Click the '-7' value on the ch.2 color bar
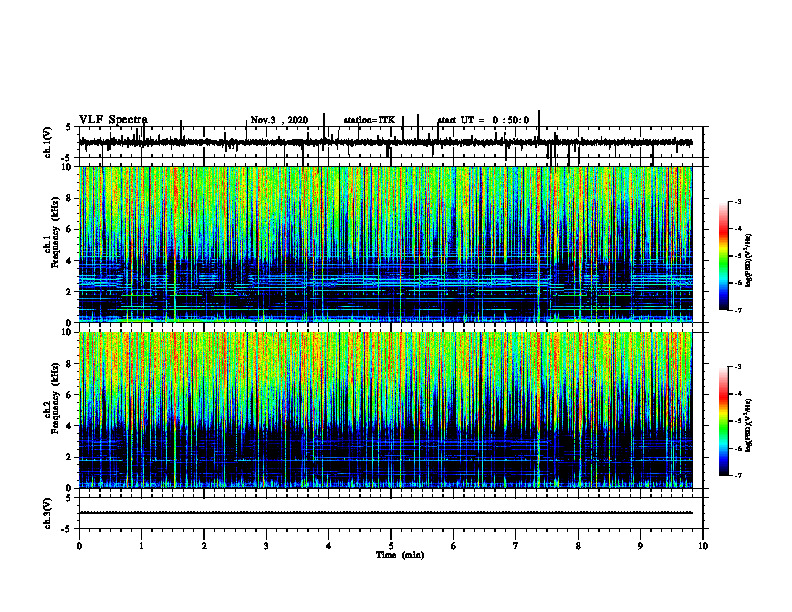 tap(737, 475)
